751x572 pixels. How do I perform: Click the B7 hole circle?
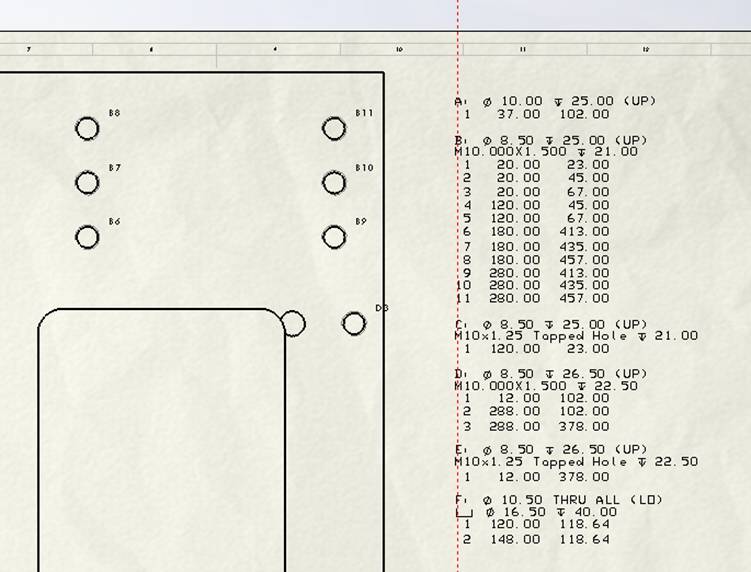[x=87, y=182]
